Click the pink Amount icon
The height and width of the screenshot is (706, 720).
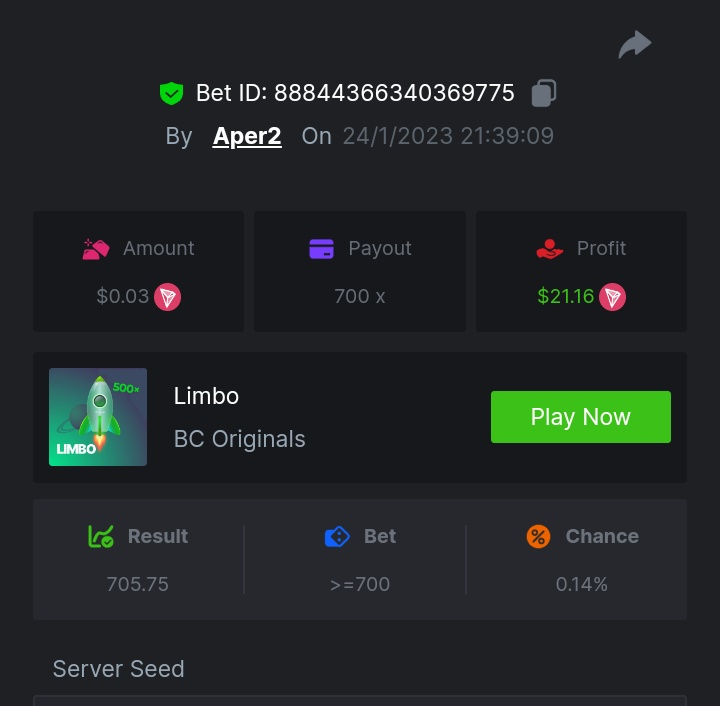tap(96, 249)
